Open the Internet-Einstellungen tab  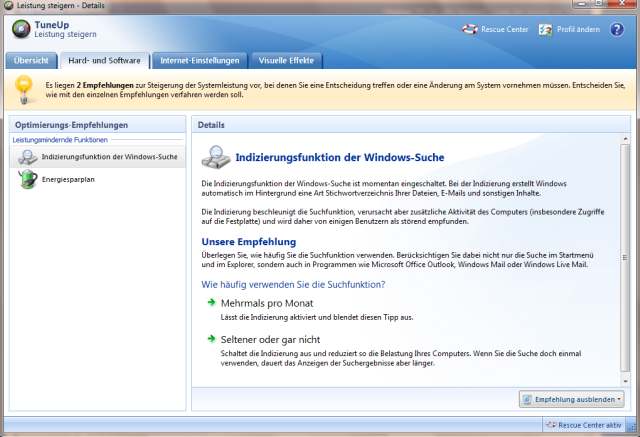click(200, 60)
